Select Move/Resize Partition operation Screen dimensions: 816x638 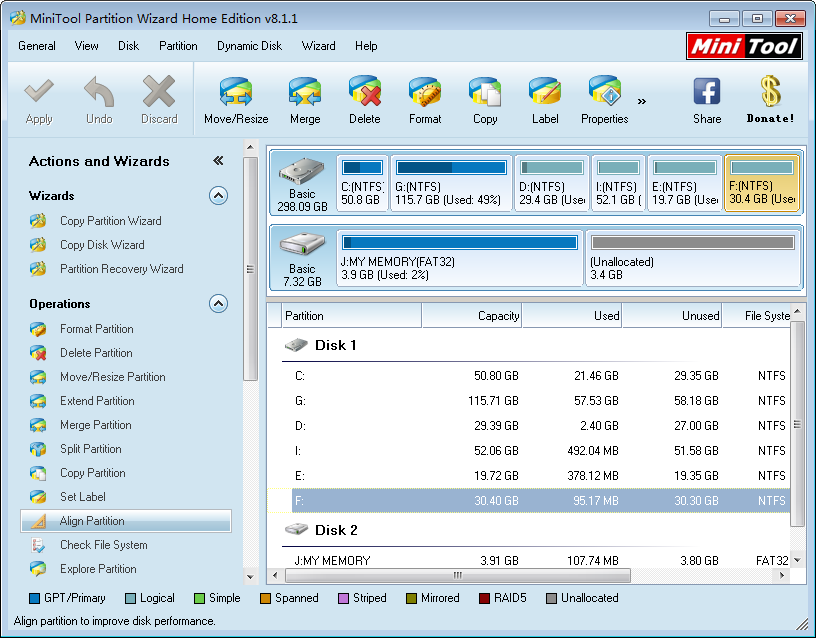(112, 377)
